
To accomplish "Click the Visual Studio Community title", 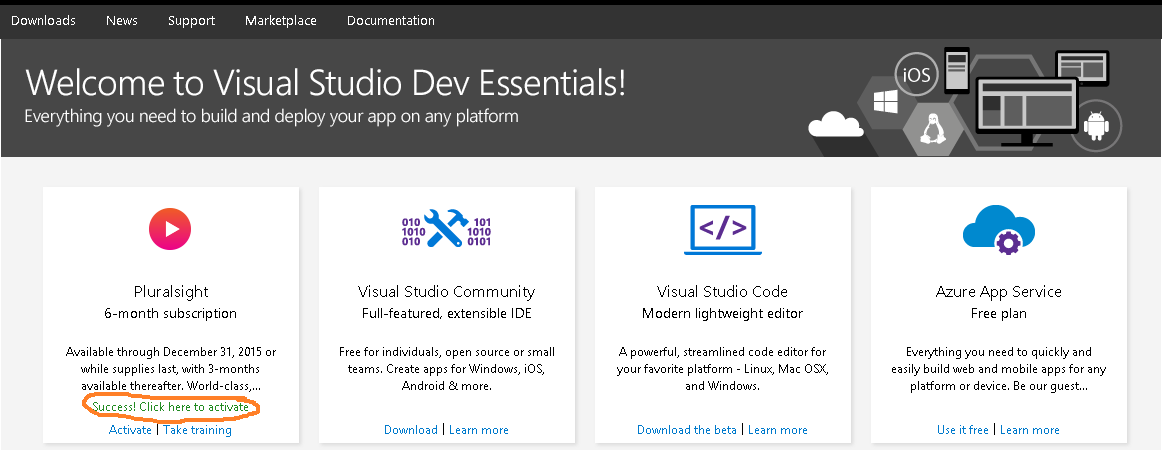I will (x=446, y=292).
